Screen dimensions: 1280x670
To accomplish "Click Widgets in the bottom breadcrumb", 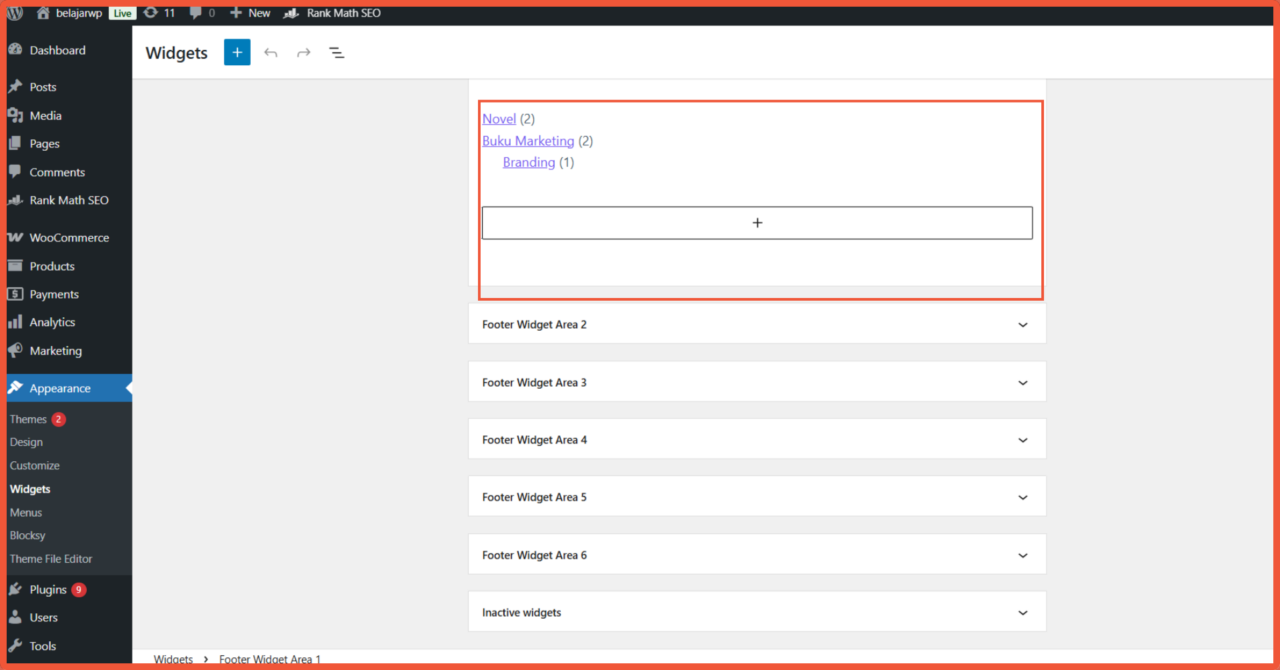I will tap(172, 659).
